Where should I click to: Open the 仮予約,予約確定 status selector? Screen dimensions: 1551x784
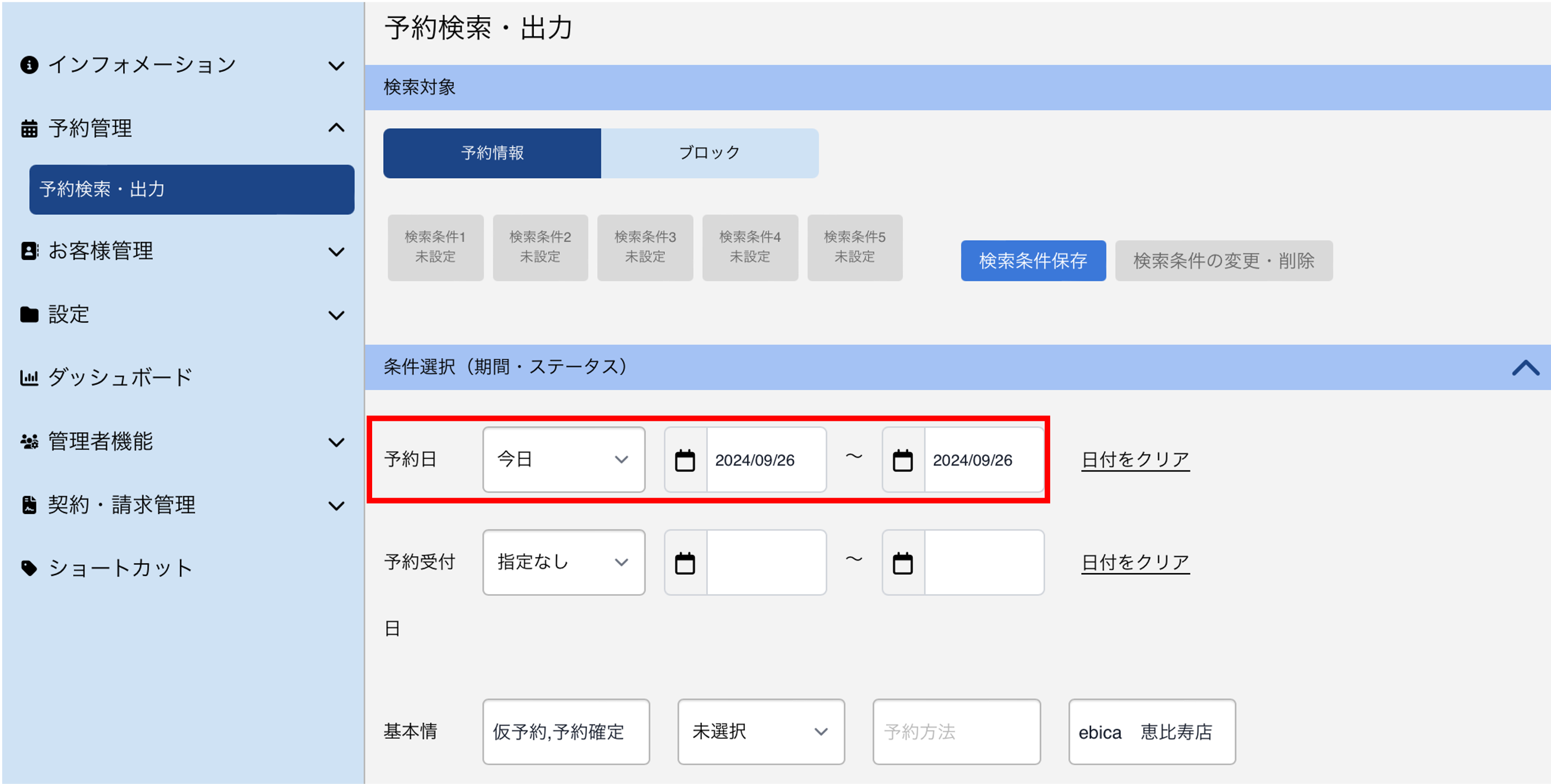566,732
